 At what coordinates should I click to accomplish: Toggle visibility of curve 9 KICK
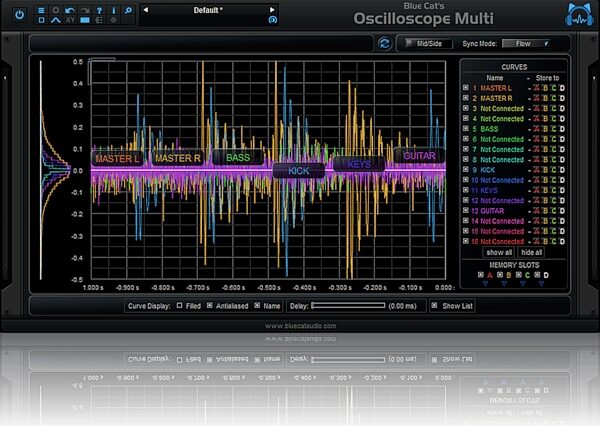click(466, 170)
